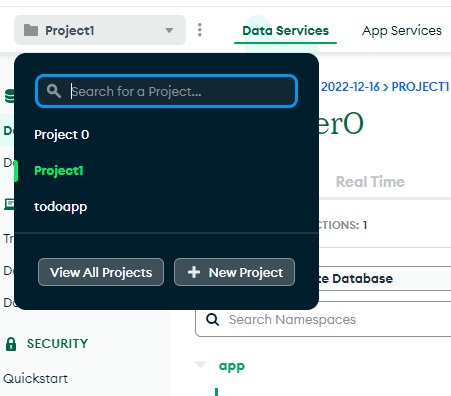Click the green database stack icon
The width and height of the screenshot is (451, 396).
10,96
